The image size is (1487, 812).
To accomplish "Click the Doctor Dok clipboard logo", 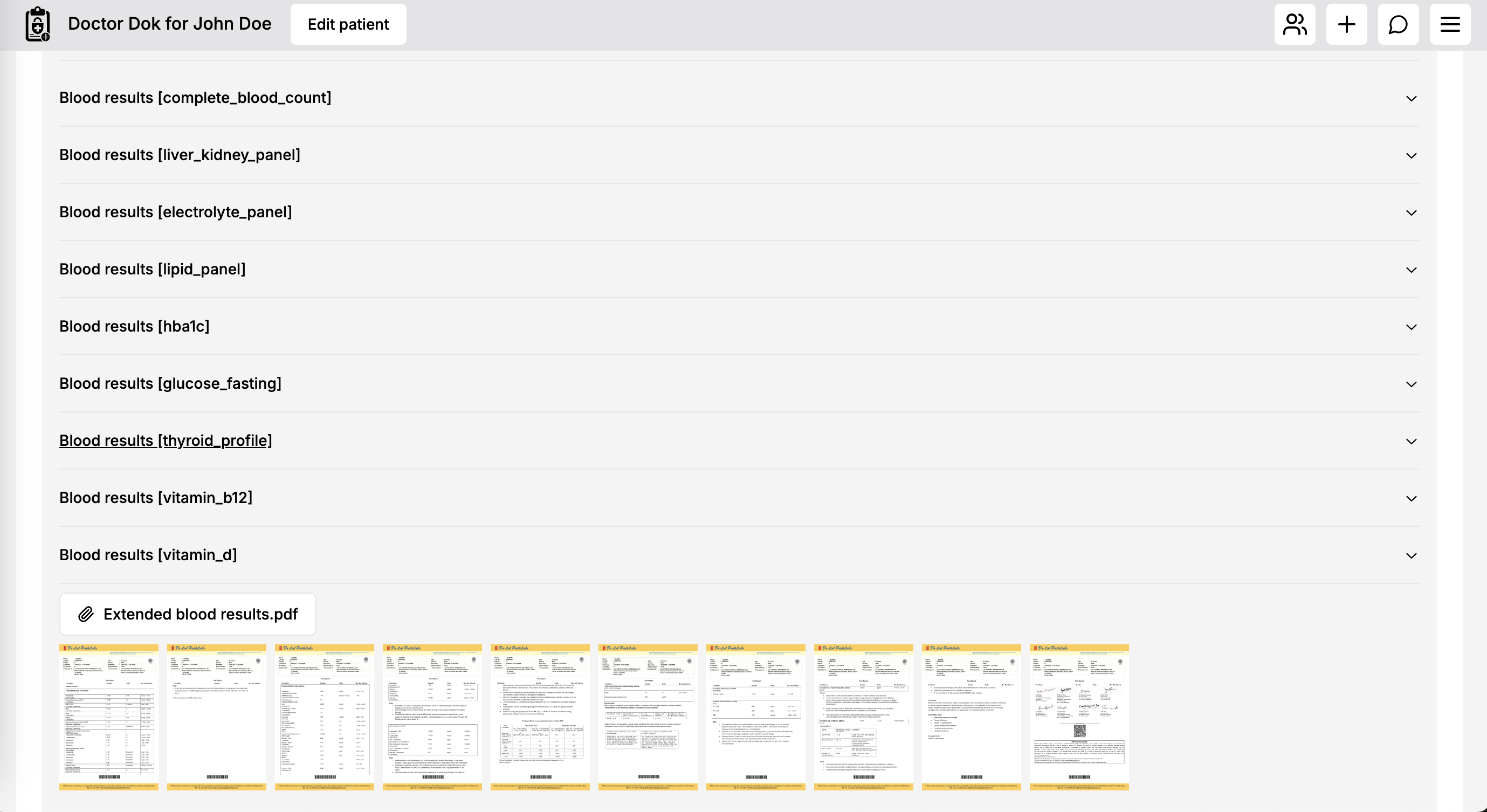I will point(38,24).
